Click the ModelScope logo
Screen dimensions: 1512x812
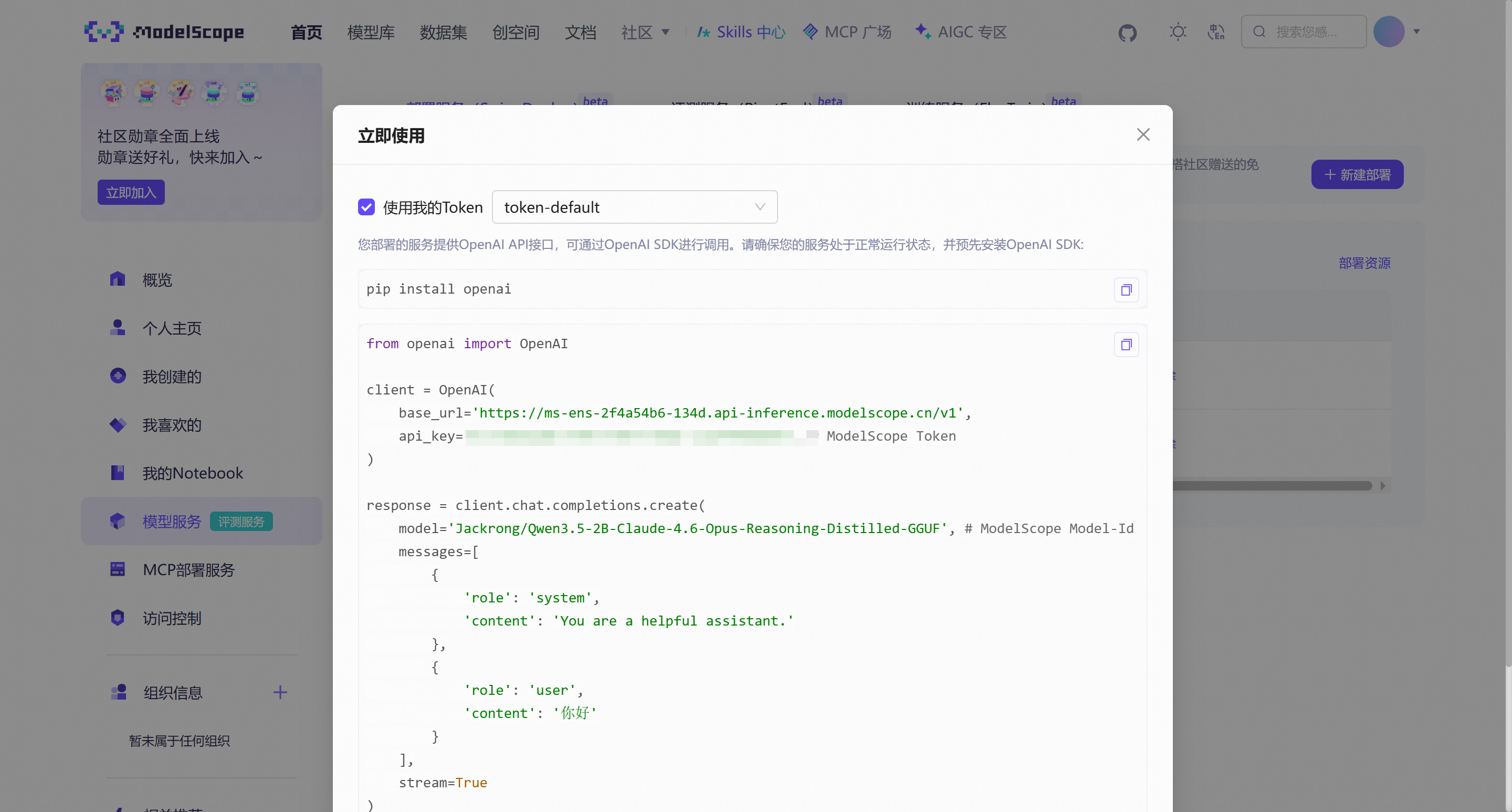coord(164,32)
